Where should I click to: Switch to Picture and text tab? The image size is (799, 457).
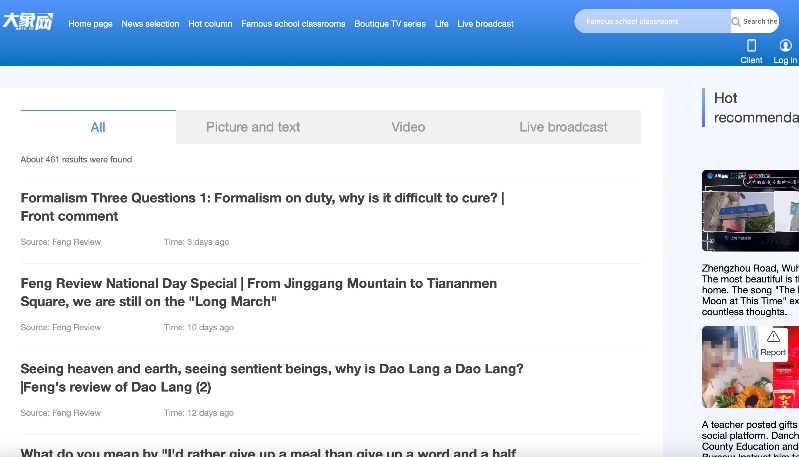point(253,127)
